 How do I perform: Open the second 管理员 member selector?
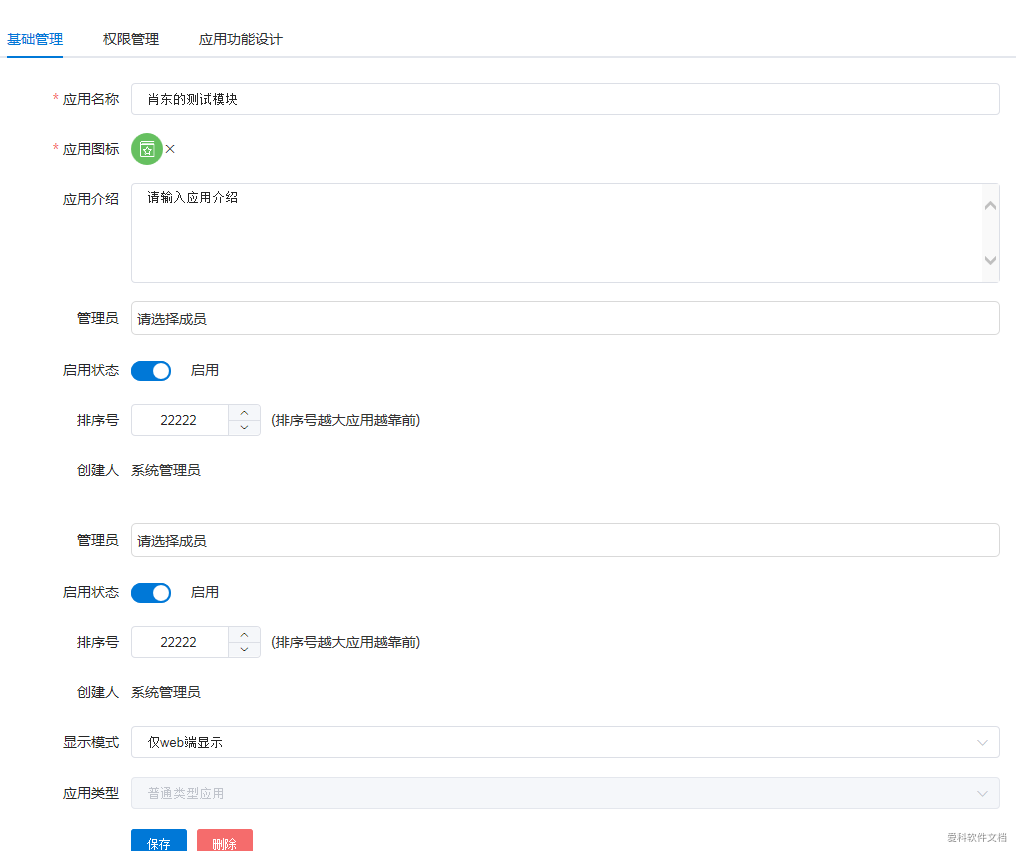565,540
